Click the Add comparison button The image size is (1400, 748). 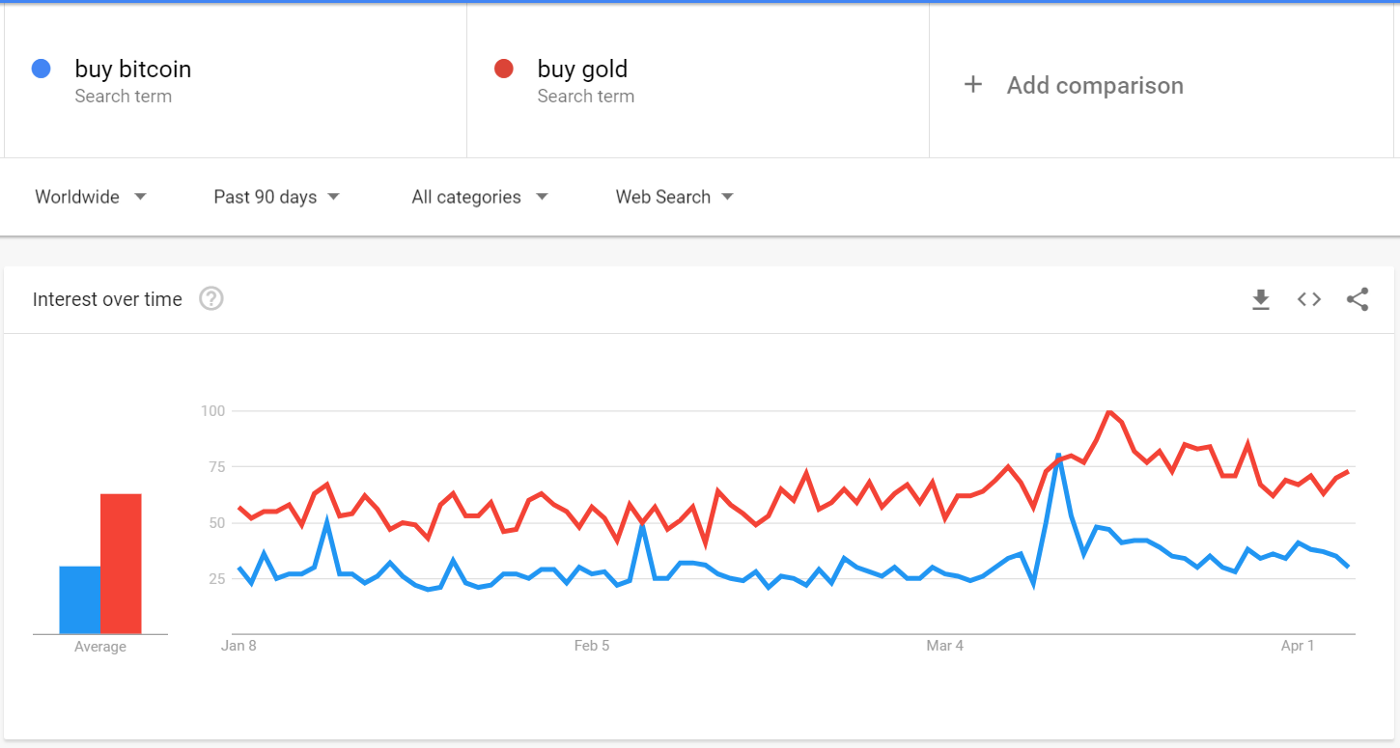[1095, 86]
